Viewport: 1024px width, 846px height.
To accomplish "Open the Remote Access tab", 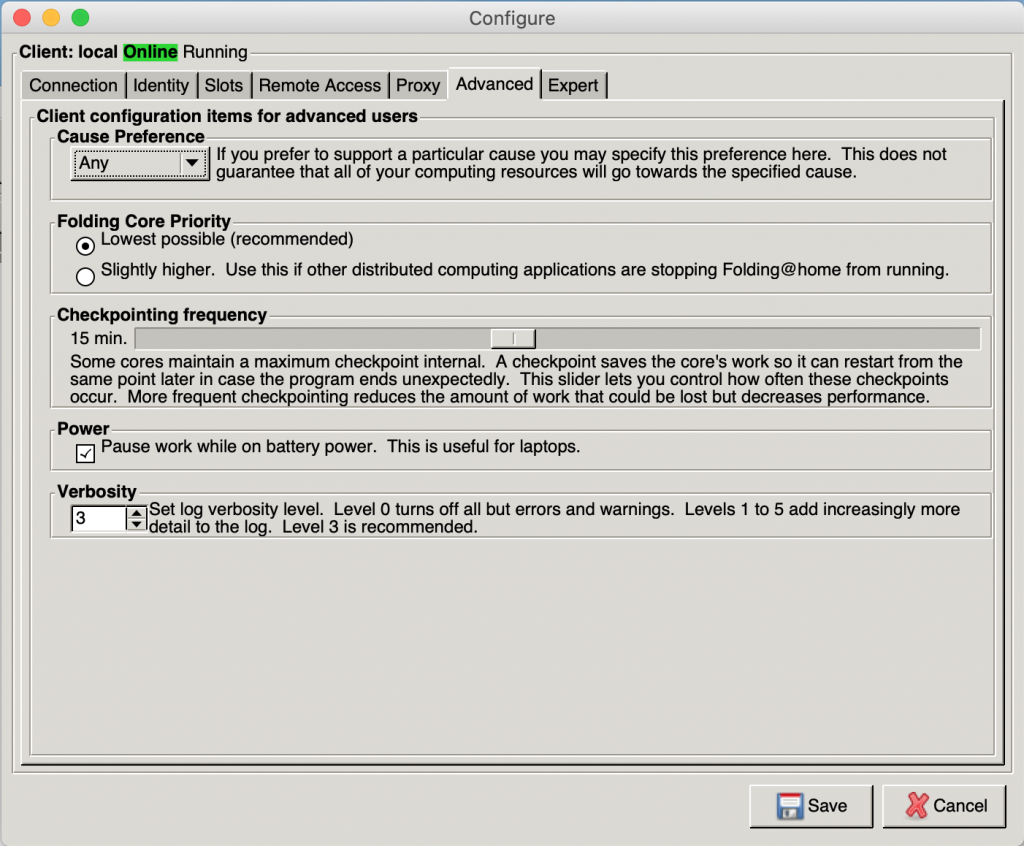I will [x=319, y=86].
